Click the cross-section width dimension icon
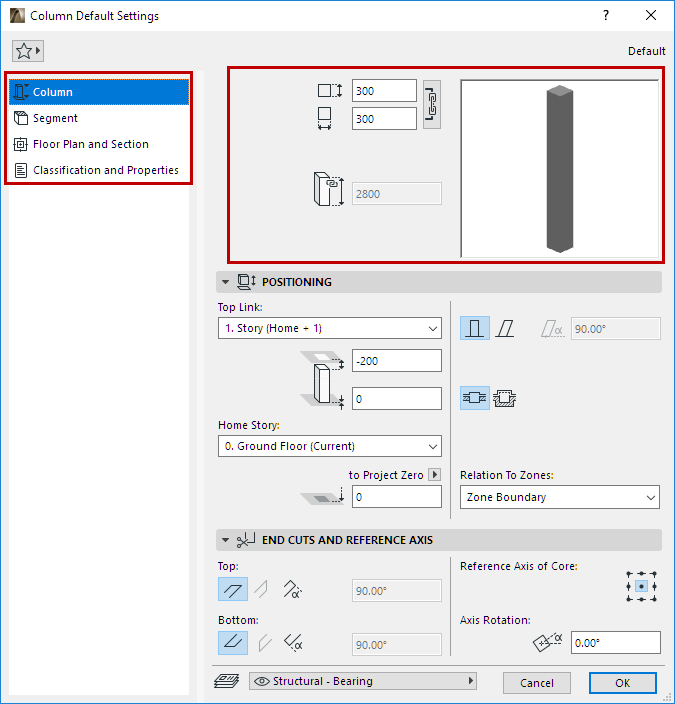This screenshot has height=704, width=675. pyautogui.click(x=325, y=119)
